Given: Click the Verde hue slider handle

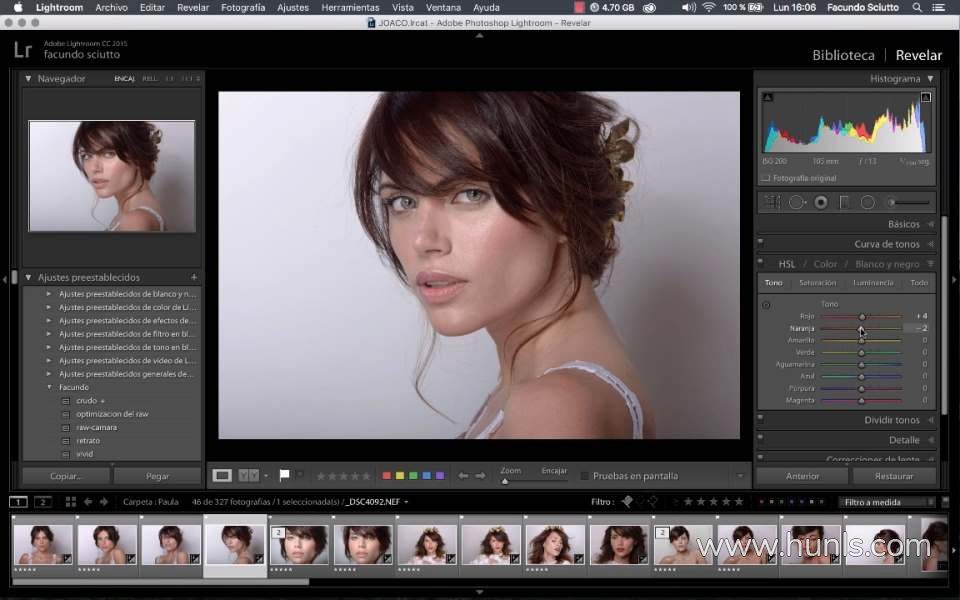Looking at the screenshot, I should tap(861, 353).
